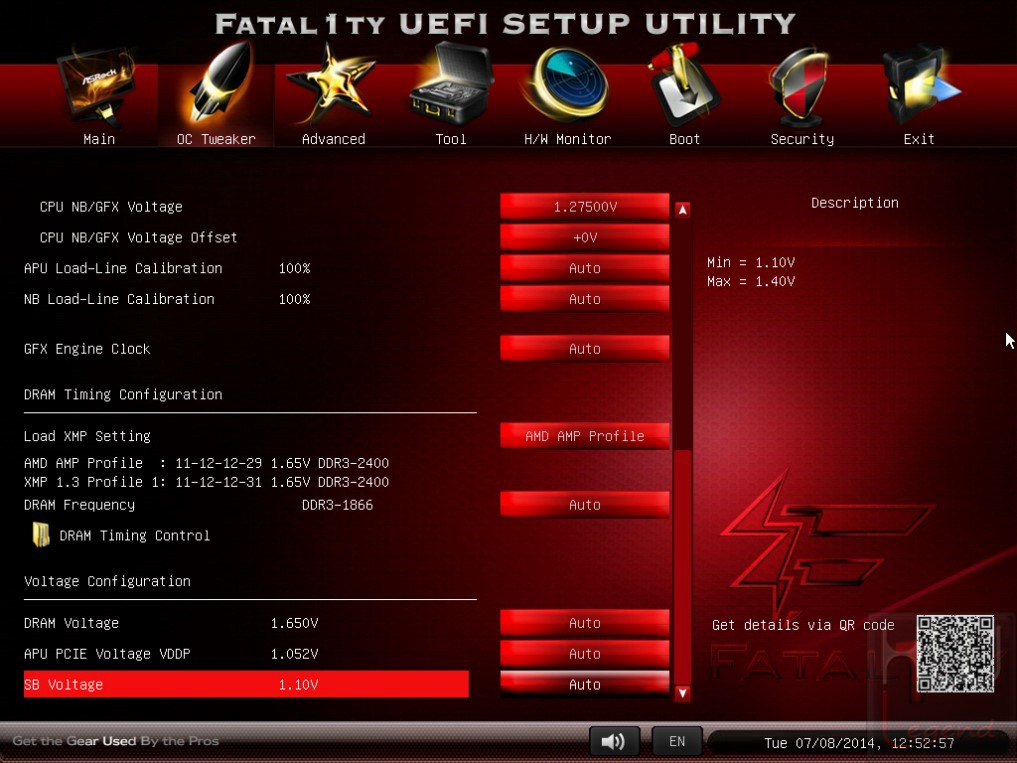1017x763 pixels.
Task: Click the scroll up arrow
Action: pos(682,210)
